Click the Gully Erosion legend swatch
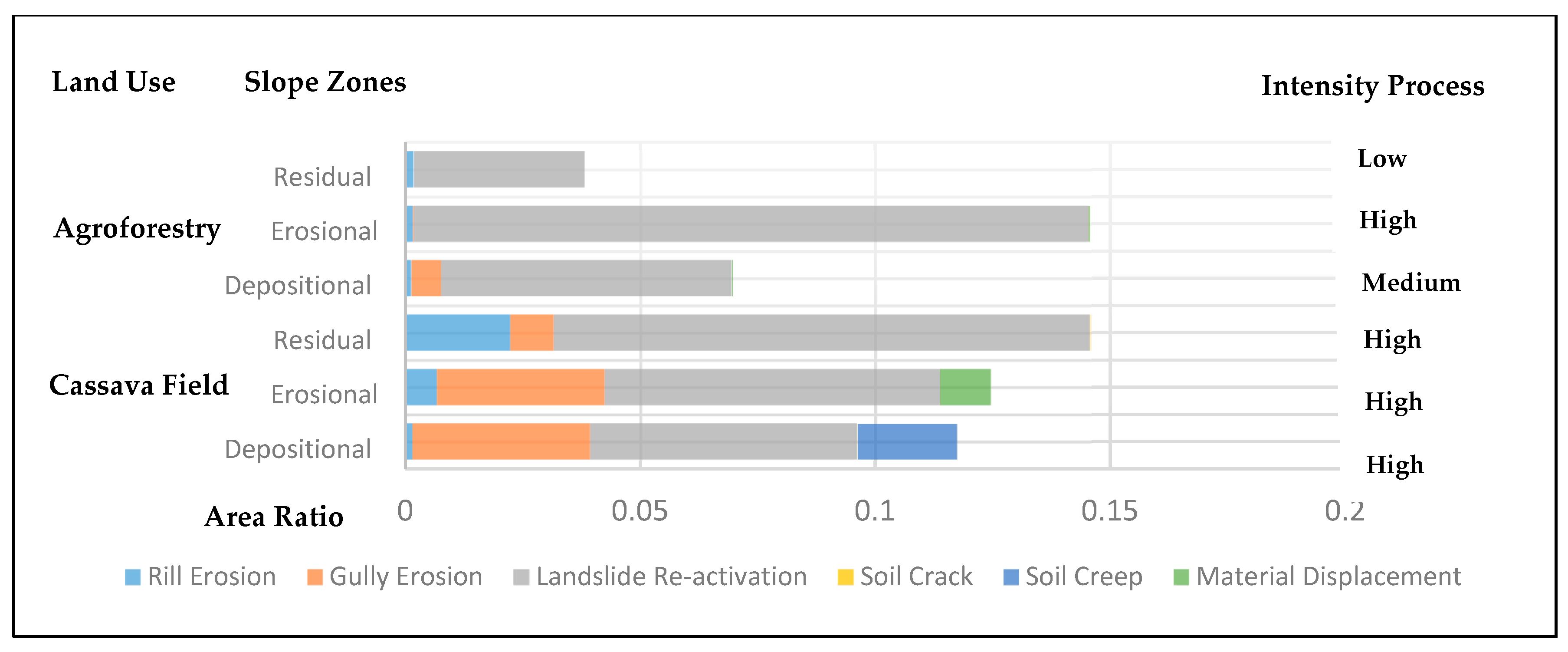Viewport: 1568px width, 652px height. [315, 577]
